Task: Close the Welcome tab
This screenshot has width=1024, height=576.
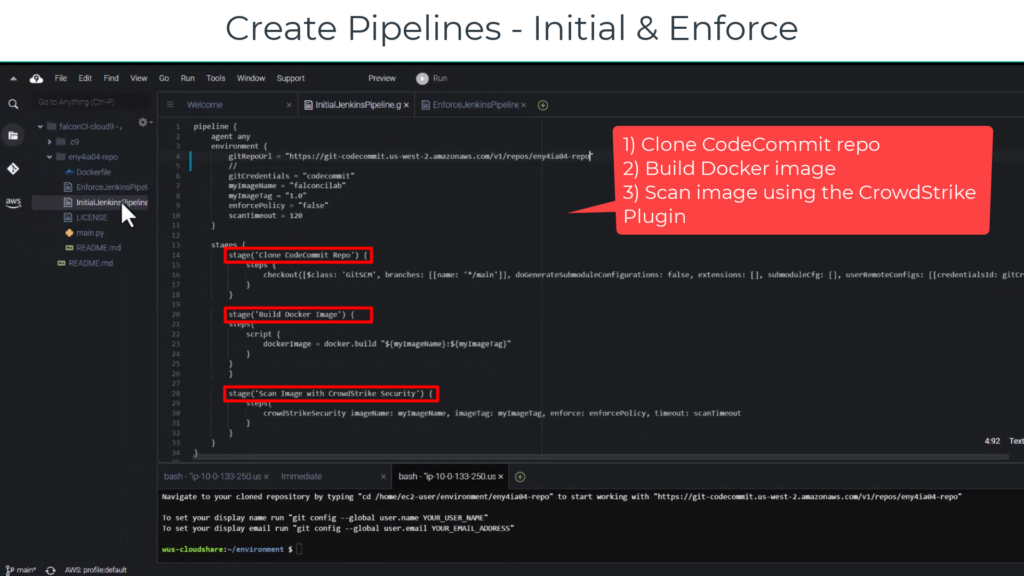Action: point(289,105)
